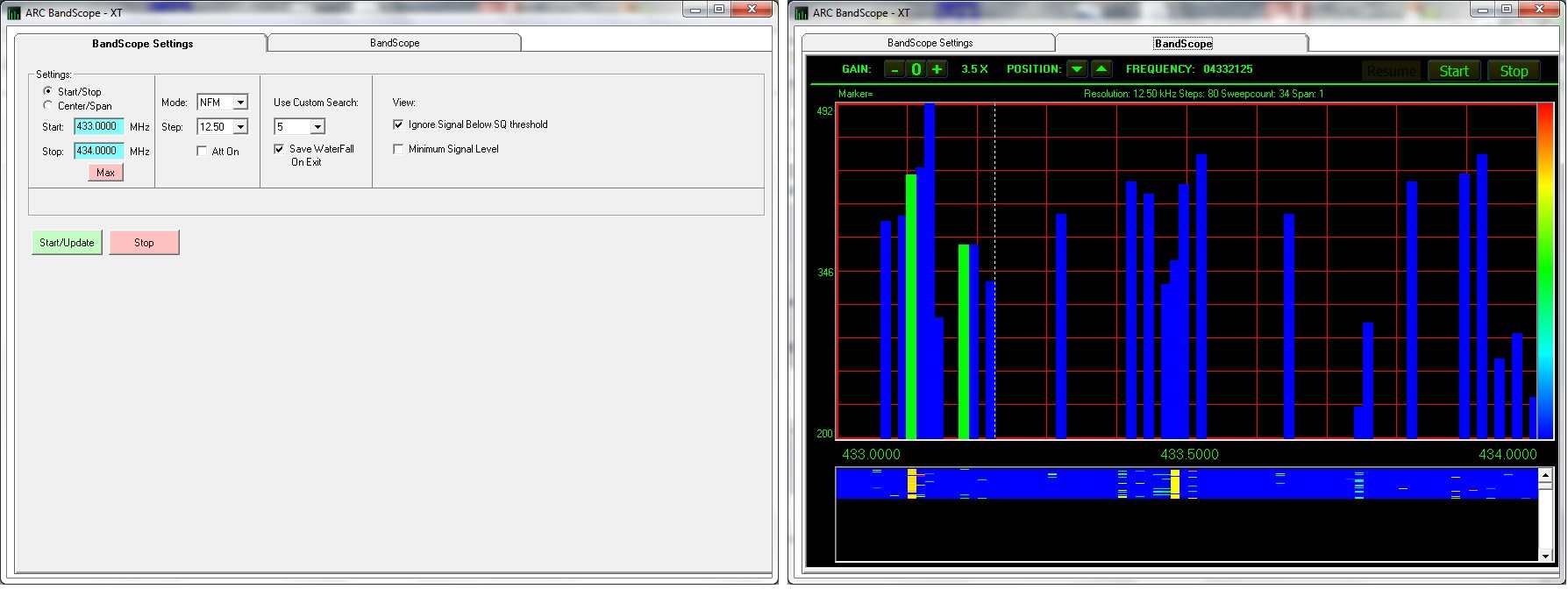The image size is (1568, 589).
Task: Minimize the left ARC BandScope window
Action: point(695,10)
